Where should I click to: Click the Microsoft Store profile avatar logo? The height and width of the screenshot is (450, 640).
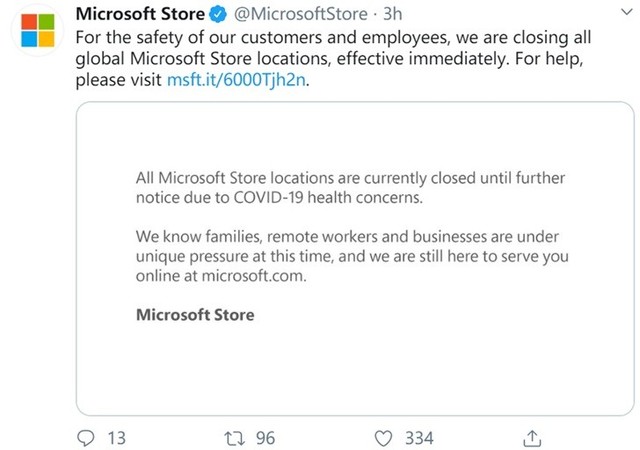[x=38, y=30]
